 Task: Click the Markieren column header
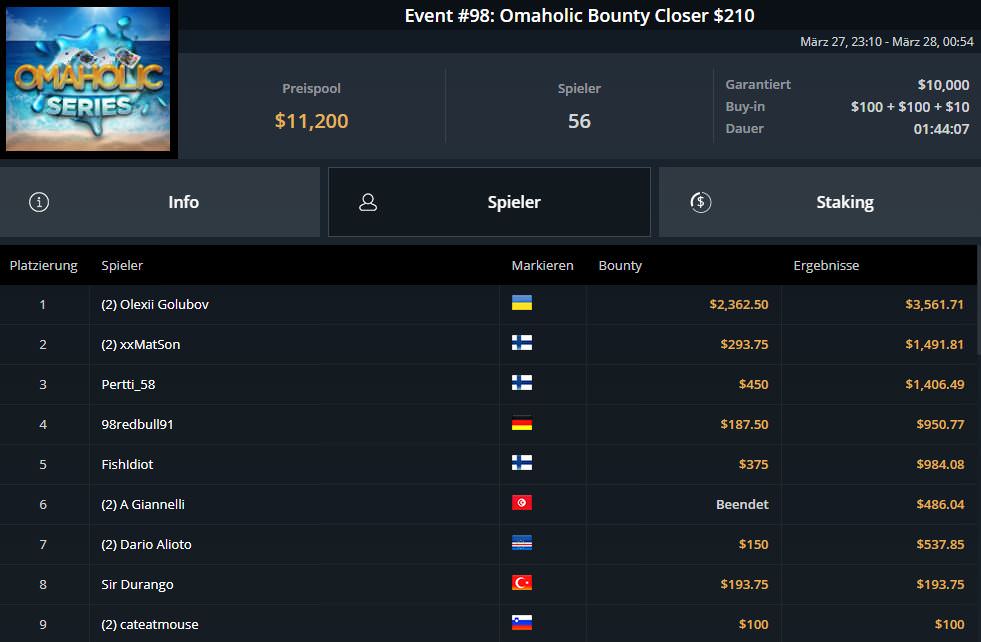[542, 266]
